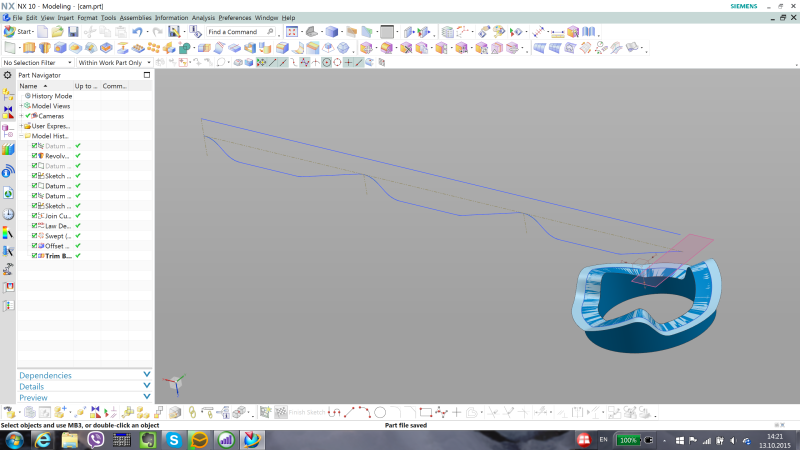Click the Unite boolean icon
800x450 pixels.
coord(184,48)
